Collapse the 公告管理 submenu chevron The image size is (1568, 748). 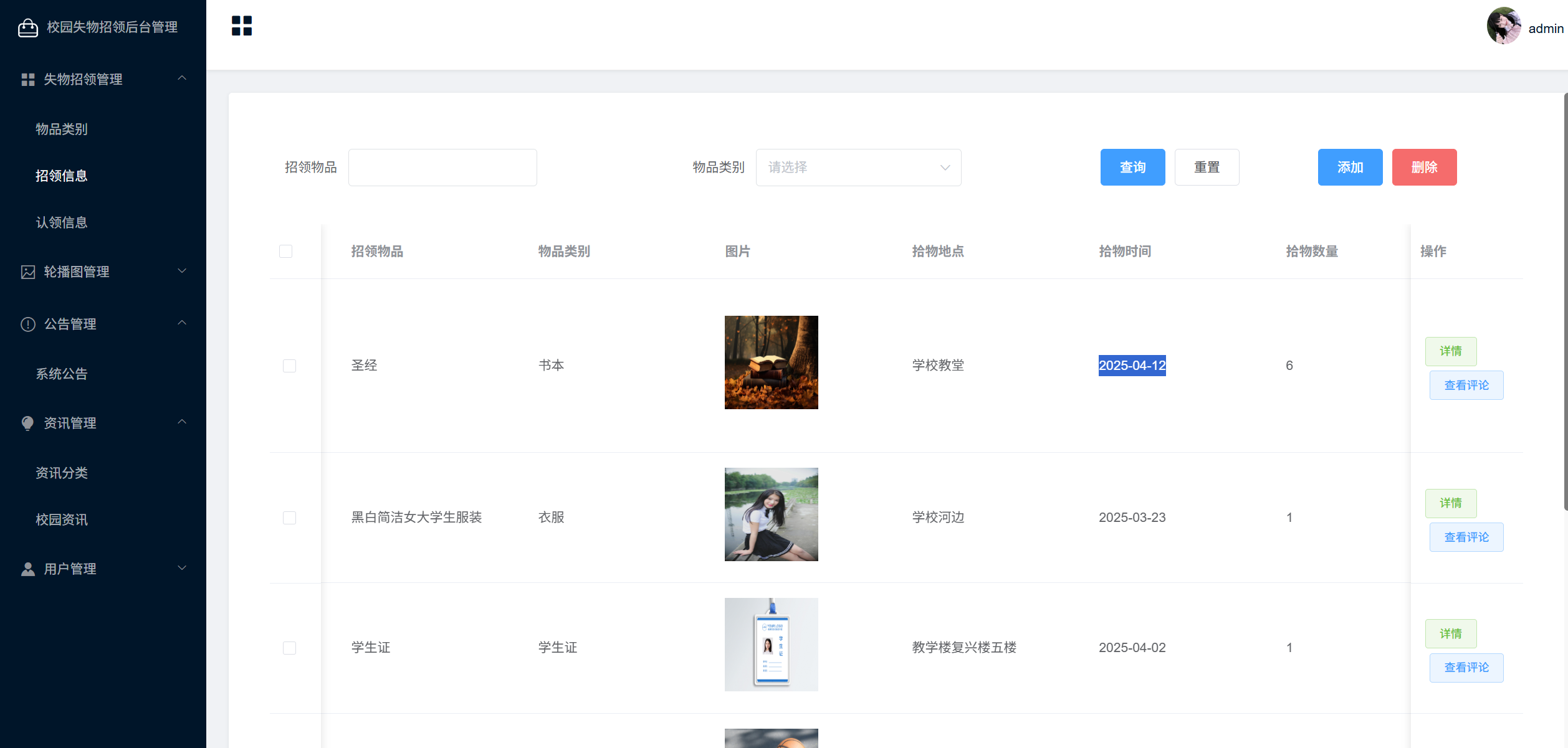(x=182, y=323)
